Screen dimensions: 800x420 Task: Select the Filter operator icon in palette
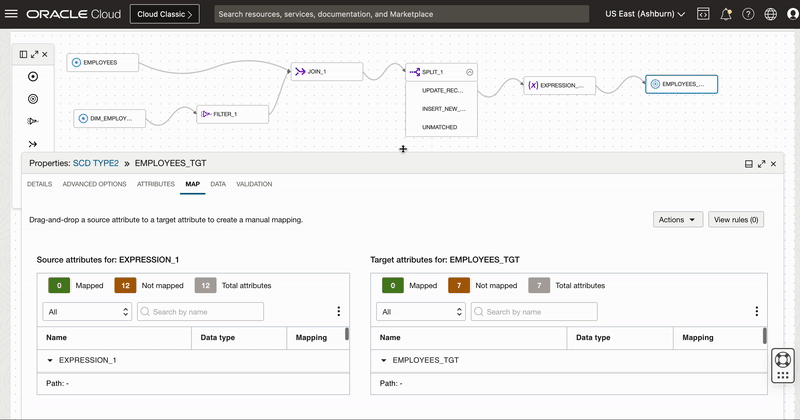click(x=33, y=121)
